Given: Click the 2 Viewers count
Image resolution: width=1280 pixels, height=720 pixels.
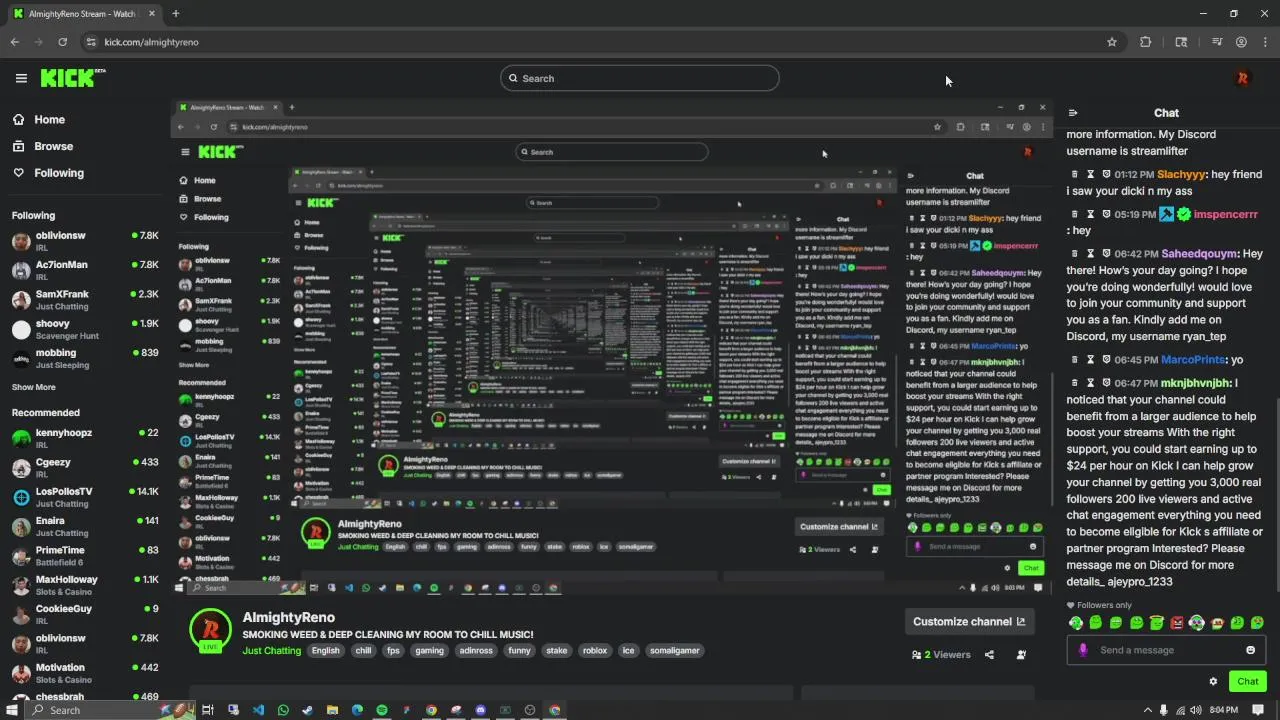Looking at the screenshot, I should click(x=941, y=655).
